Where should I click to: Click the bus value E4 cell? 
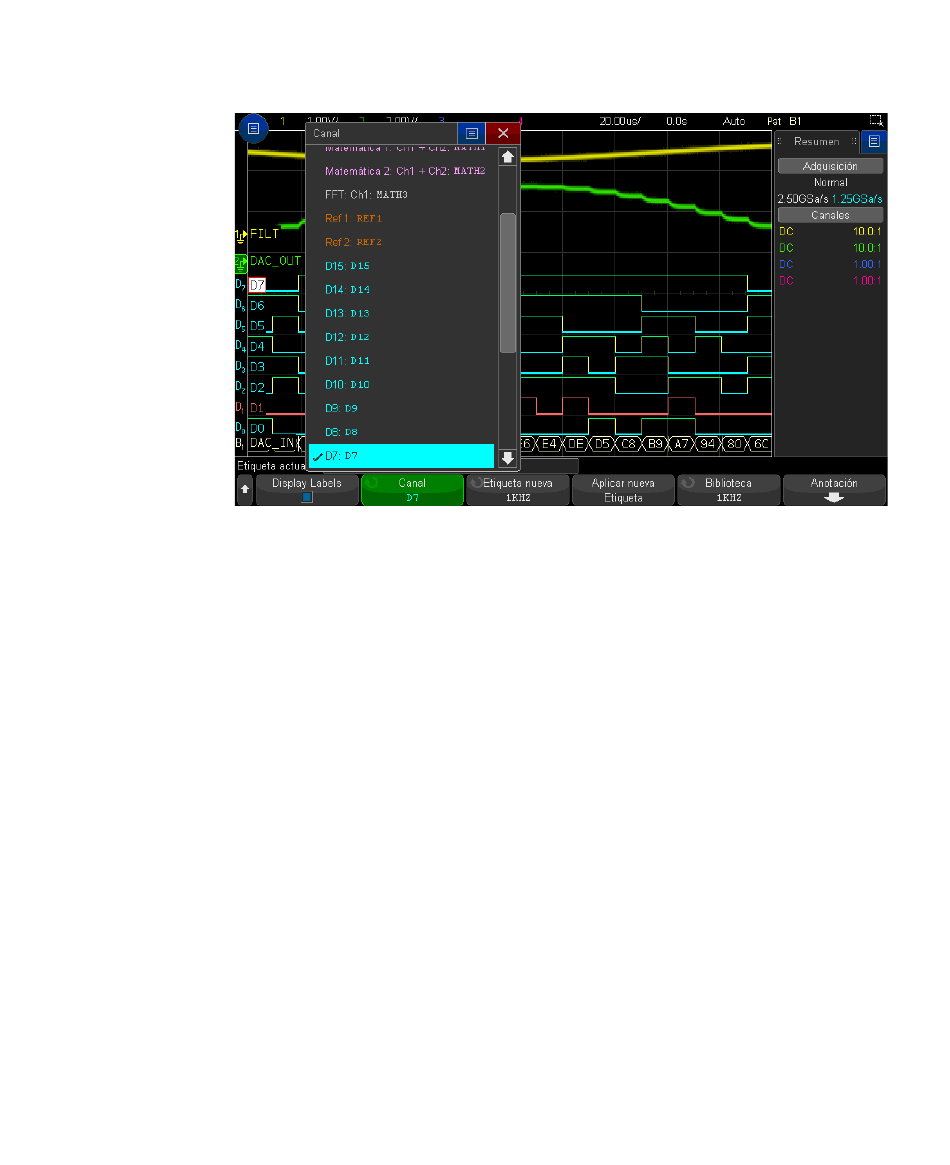pyautogui.click(x=549, y=444)
